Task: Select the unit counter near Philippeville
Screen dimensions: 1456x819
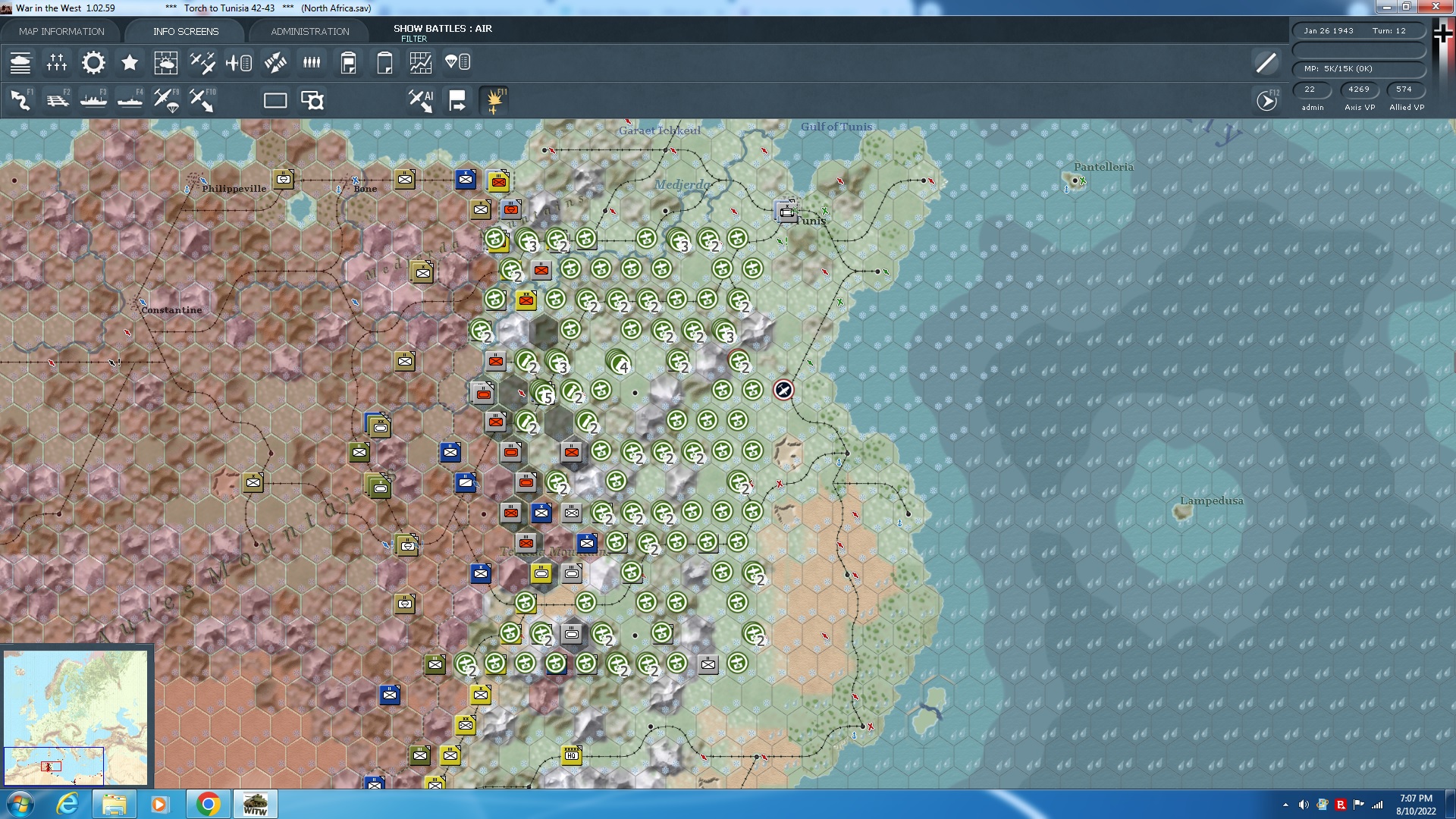Action: click(x=284, y=179)
